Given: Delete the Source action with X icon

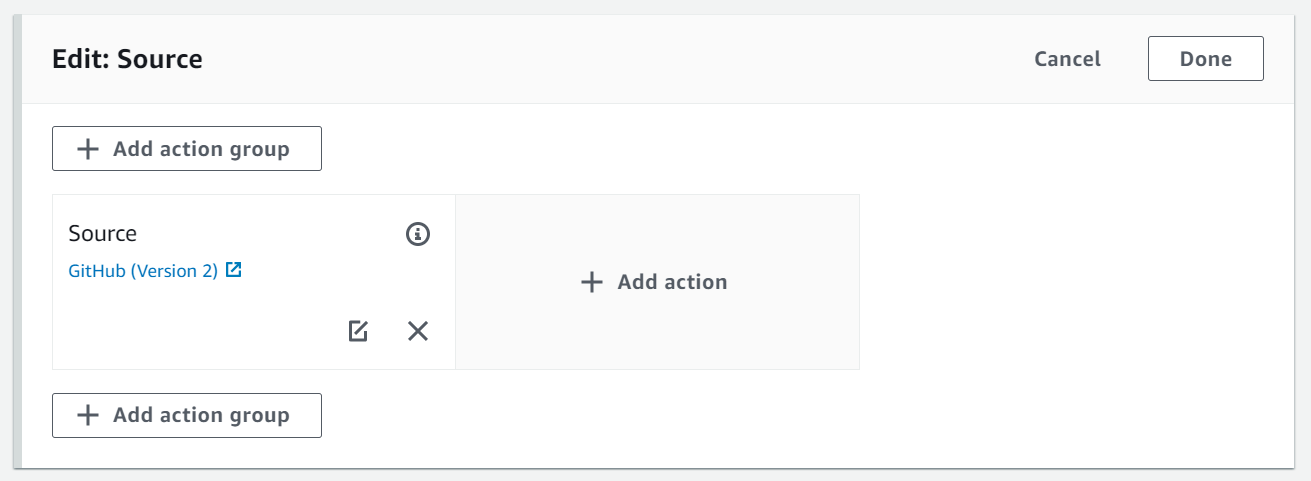Looking at the screenshot, I should [418, 331].
